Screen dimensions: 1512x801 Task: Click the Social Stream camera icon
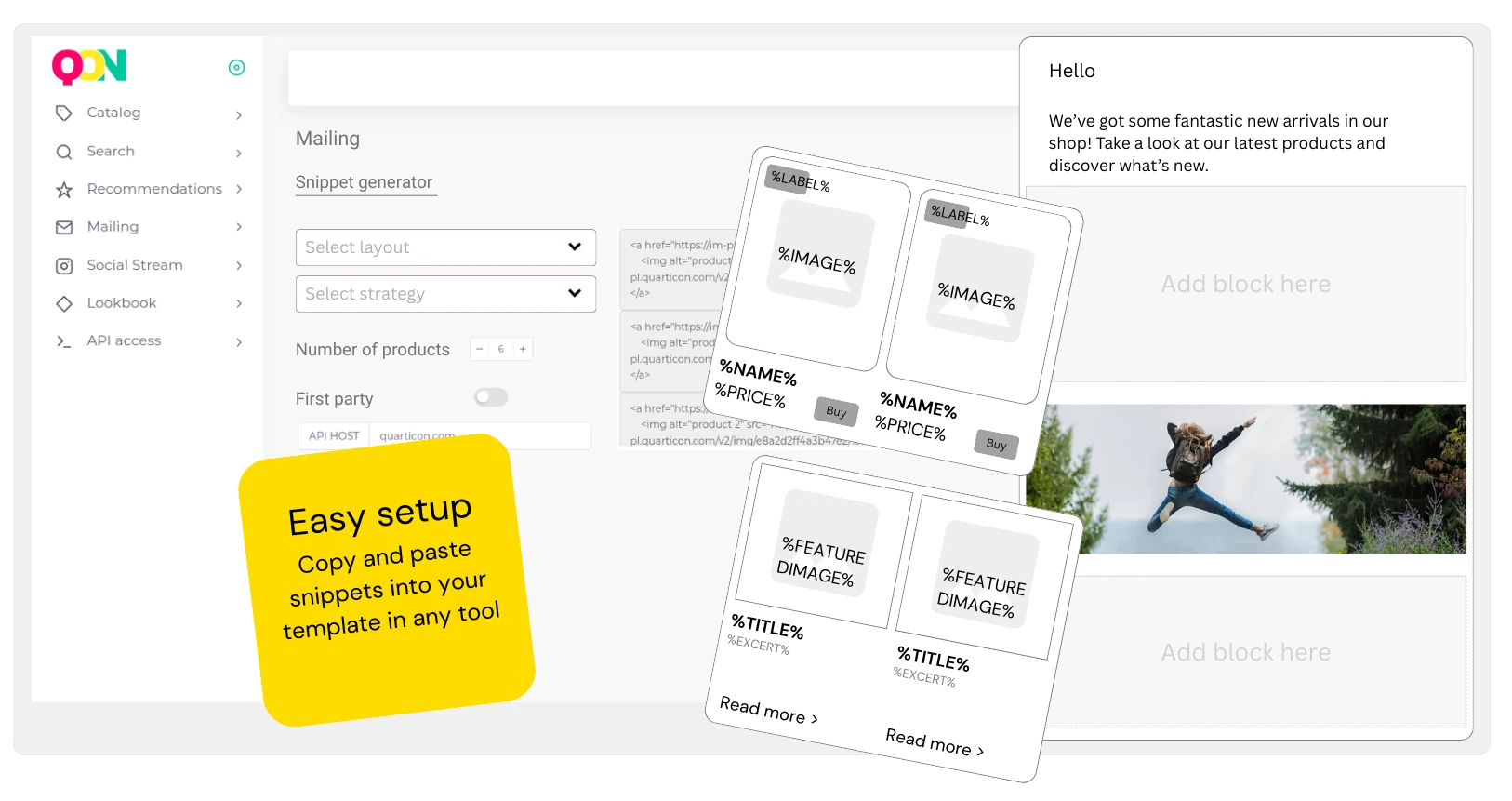pos(63,266)
